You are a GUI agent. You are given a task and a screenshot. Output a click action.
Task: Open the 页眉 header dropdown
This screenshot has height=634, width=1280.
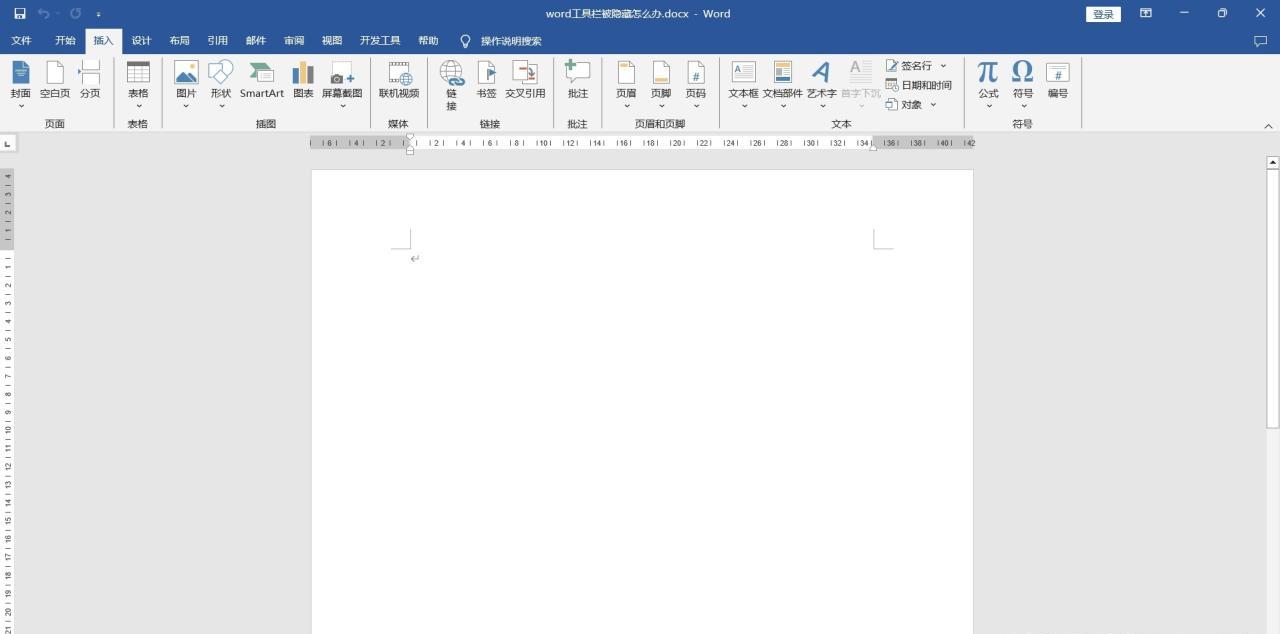point(626,85)
